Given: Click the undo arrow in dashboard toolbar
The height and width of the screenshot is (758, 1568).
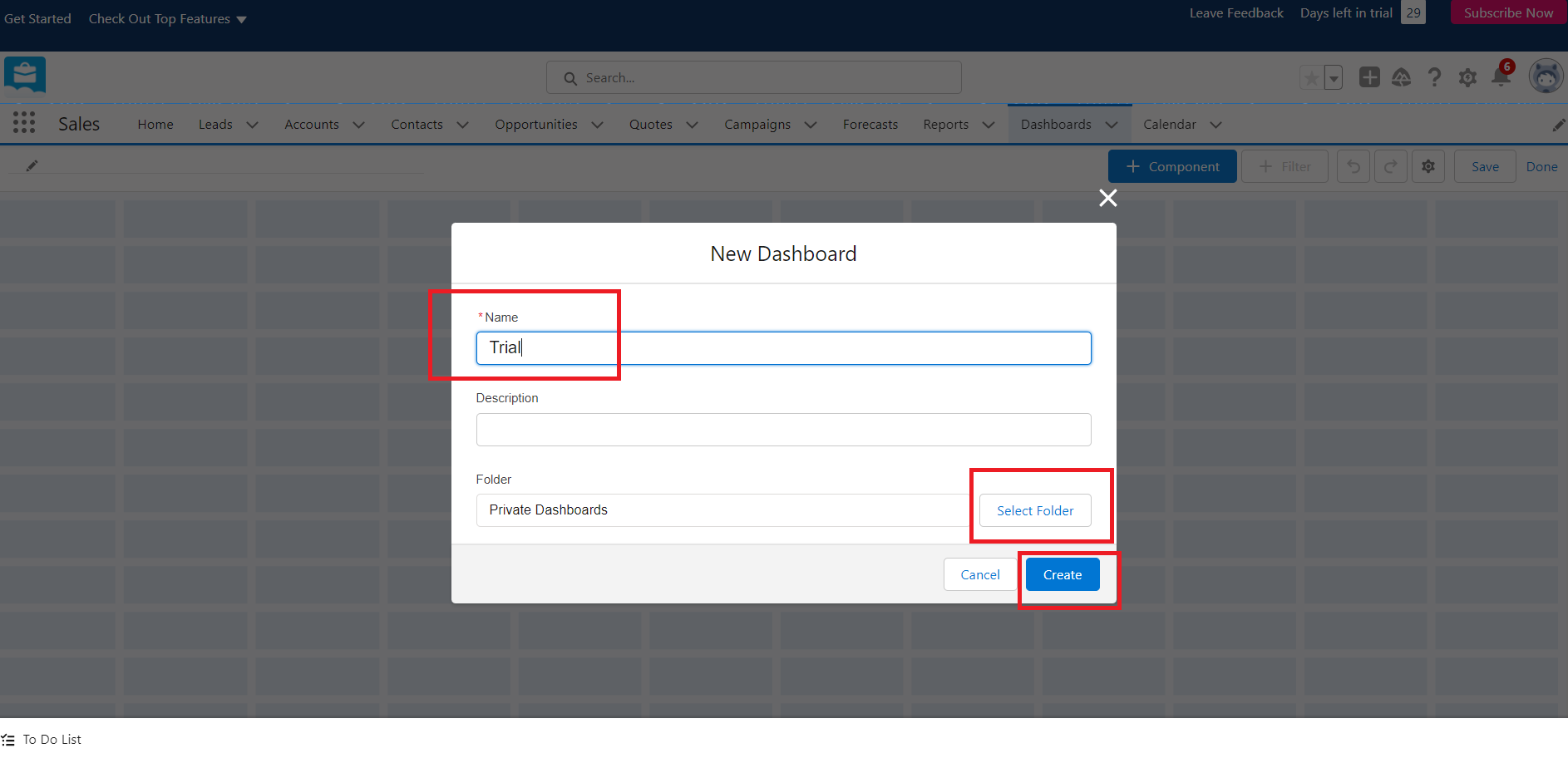Looking at the screenshot, I should coord(1353,166).
